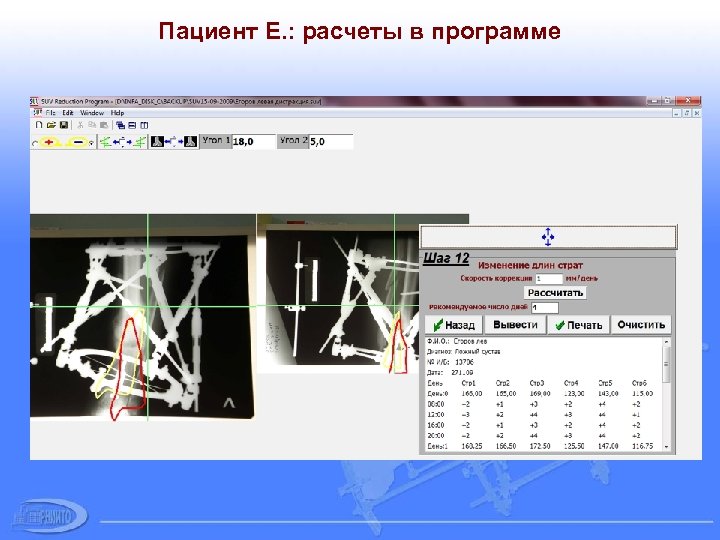
Task: Click the 08:00 time row label
Action: pos(436,405)
